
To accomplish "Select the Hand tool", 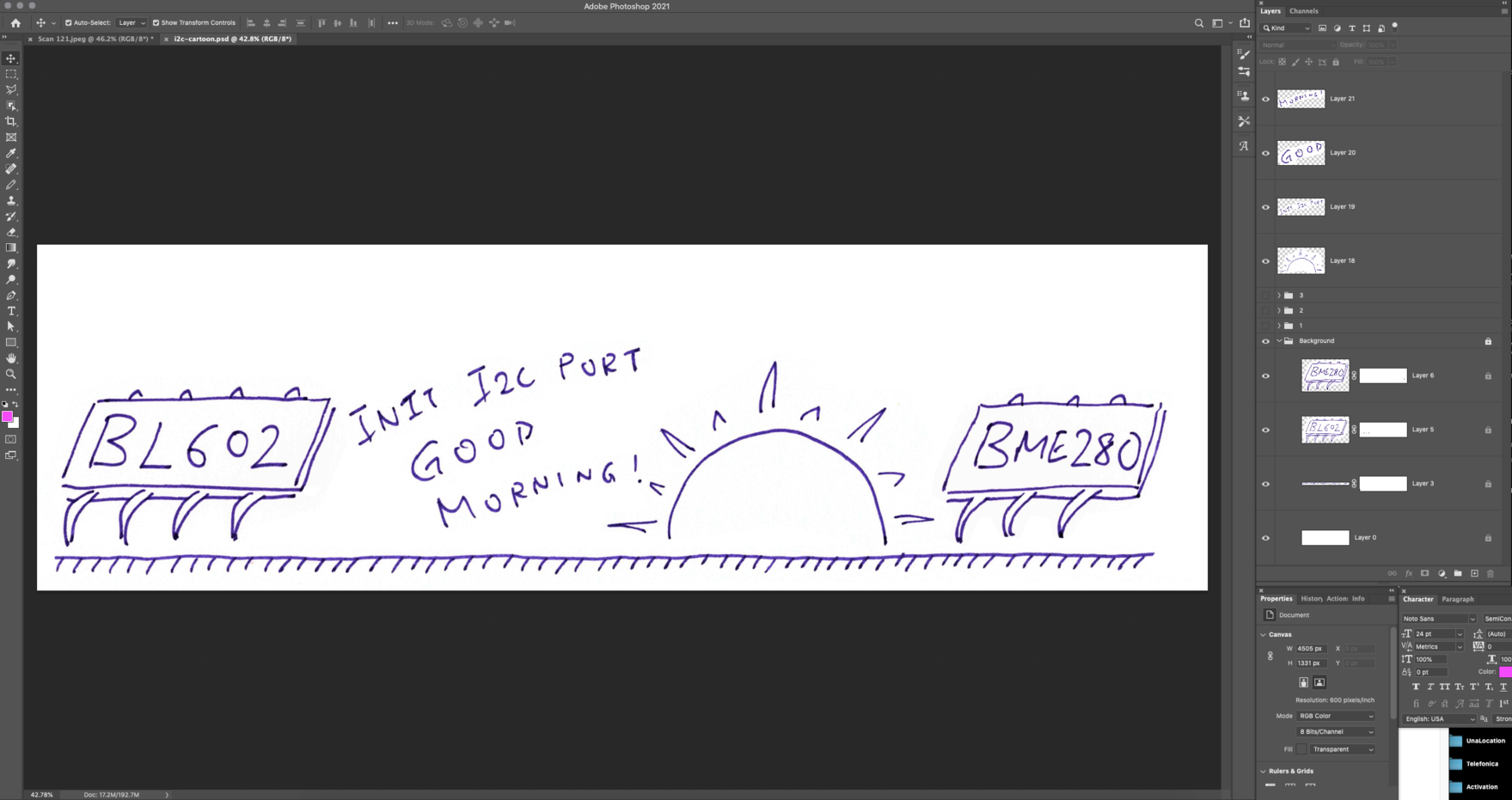I will 11,358.
